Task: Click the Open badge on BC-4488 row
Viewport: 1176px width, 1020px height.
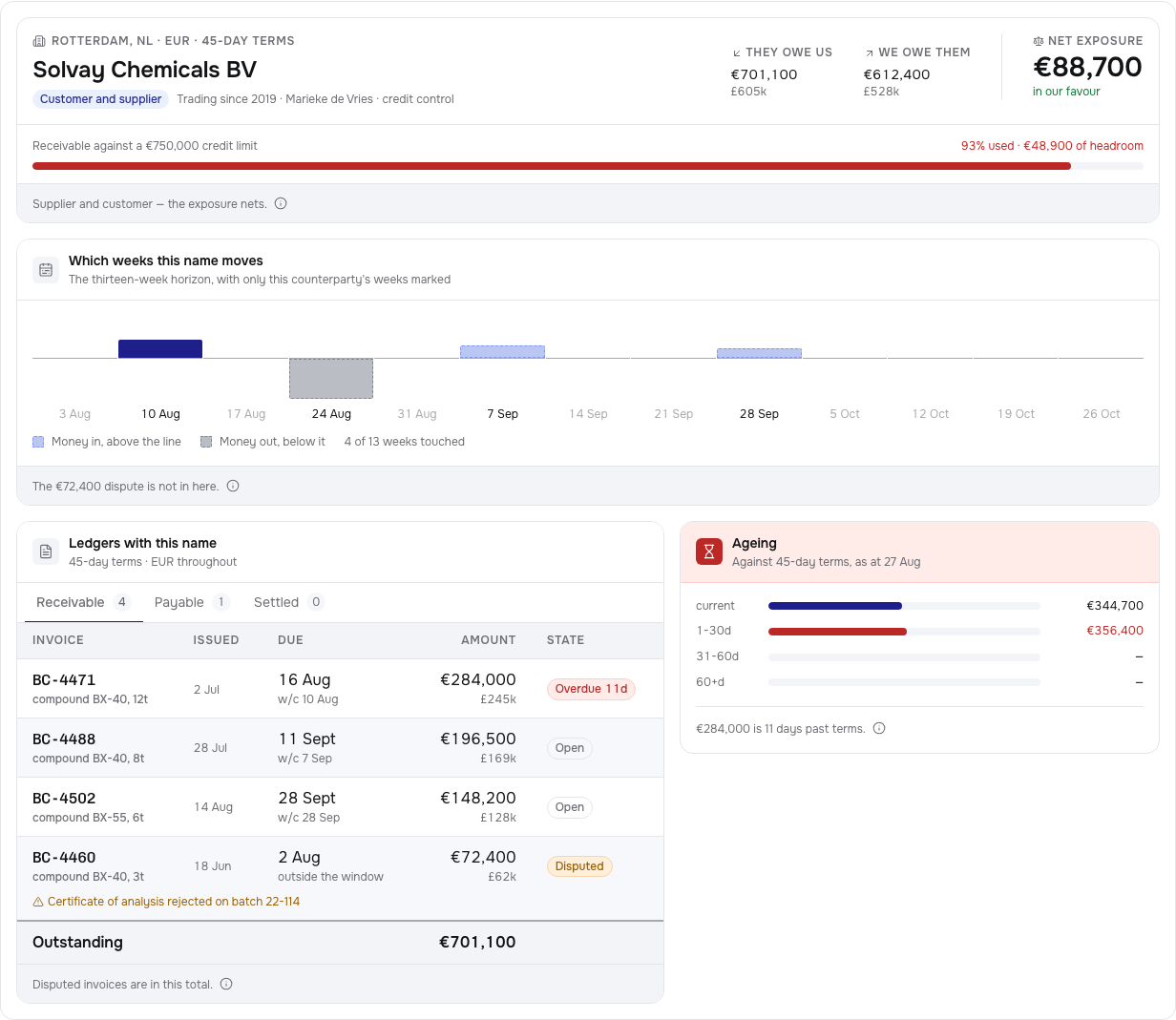Action: (x=570, y=748)
